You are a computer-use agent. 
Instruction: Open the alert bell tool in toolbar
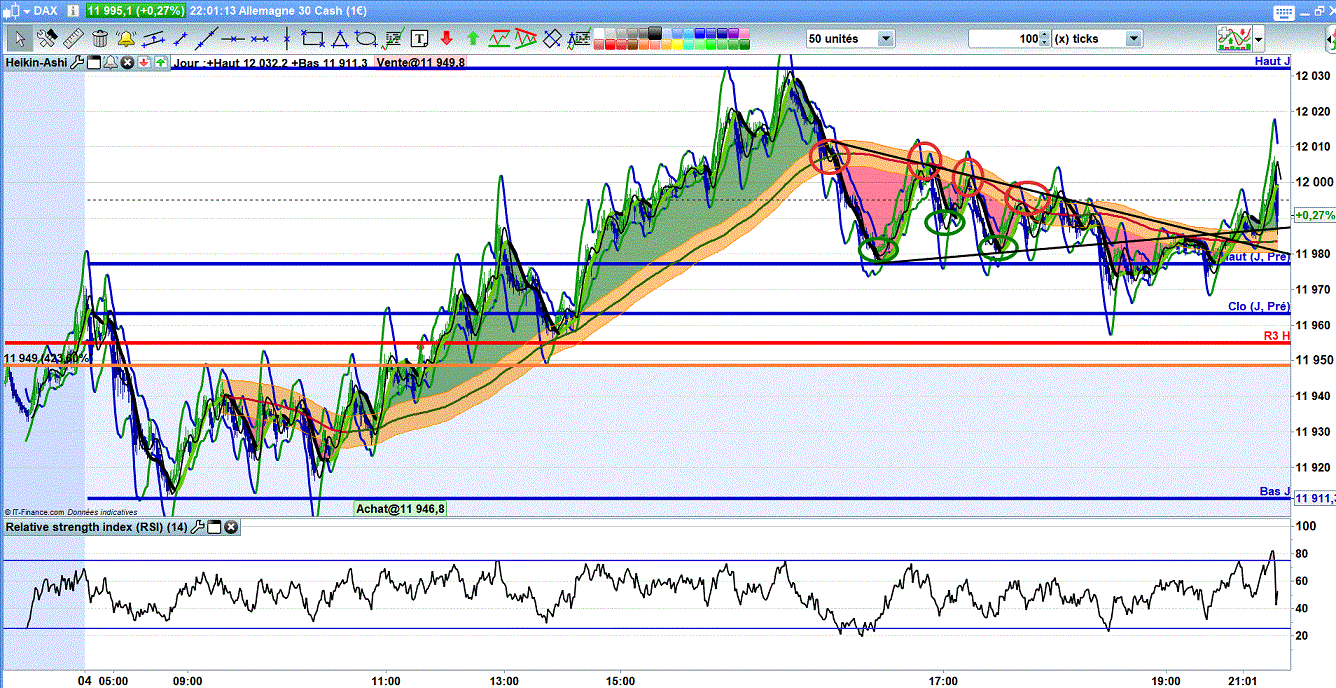click(x=126, y=39)
